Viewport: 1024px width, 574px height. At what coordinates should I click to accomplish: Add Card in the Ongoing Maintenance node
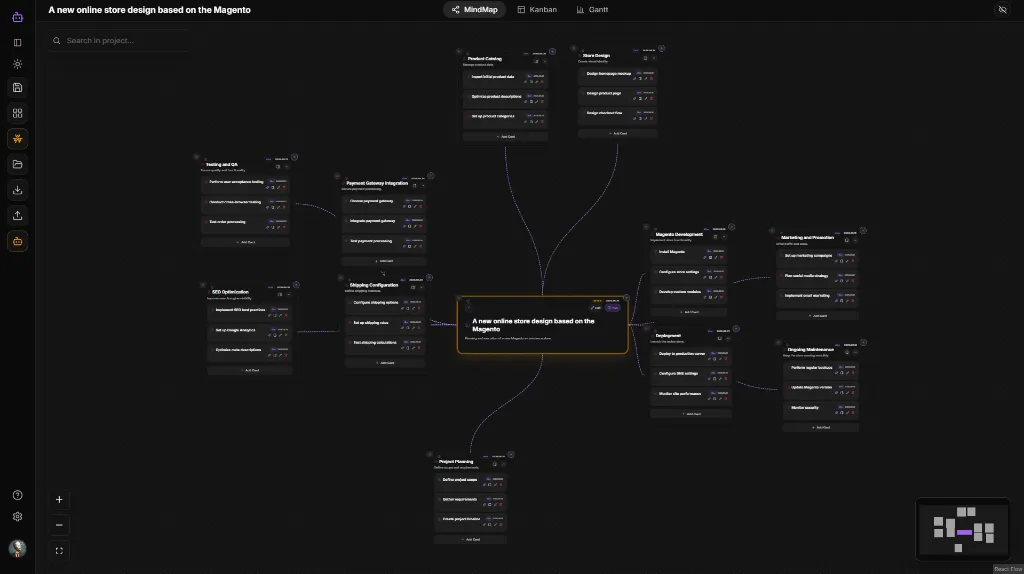pyautogui.click(x=820, y=428)
